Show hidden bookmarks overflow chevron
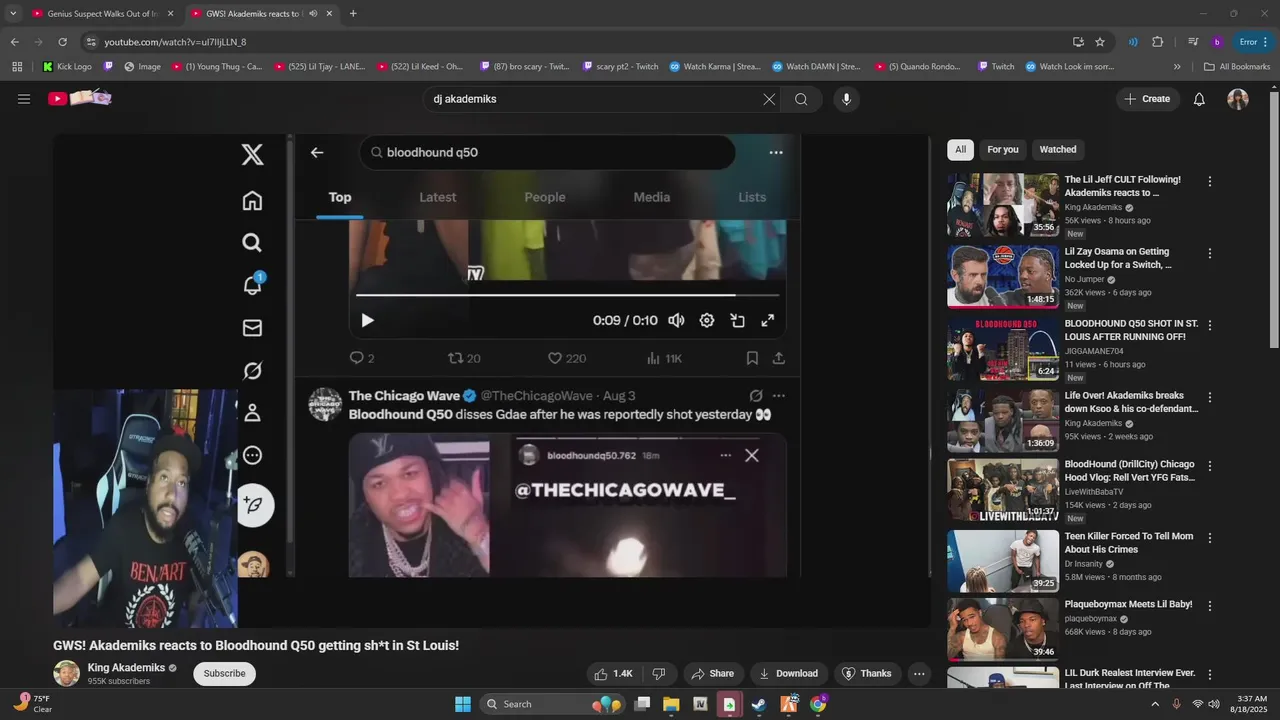The image size is (1280, 720). pos(1177,67)
